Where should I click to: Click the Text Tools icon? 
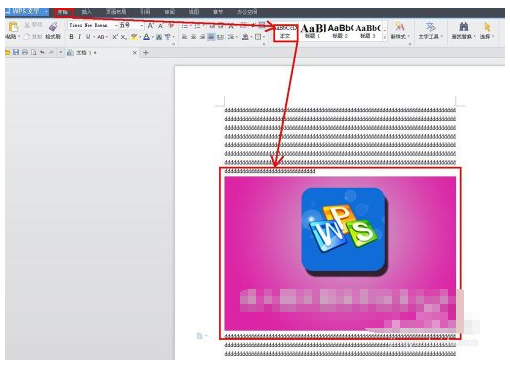[430, 27]
